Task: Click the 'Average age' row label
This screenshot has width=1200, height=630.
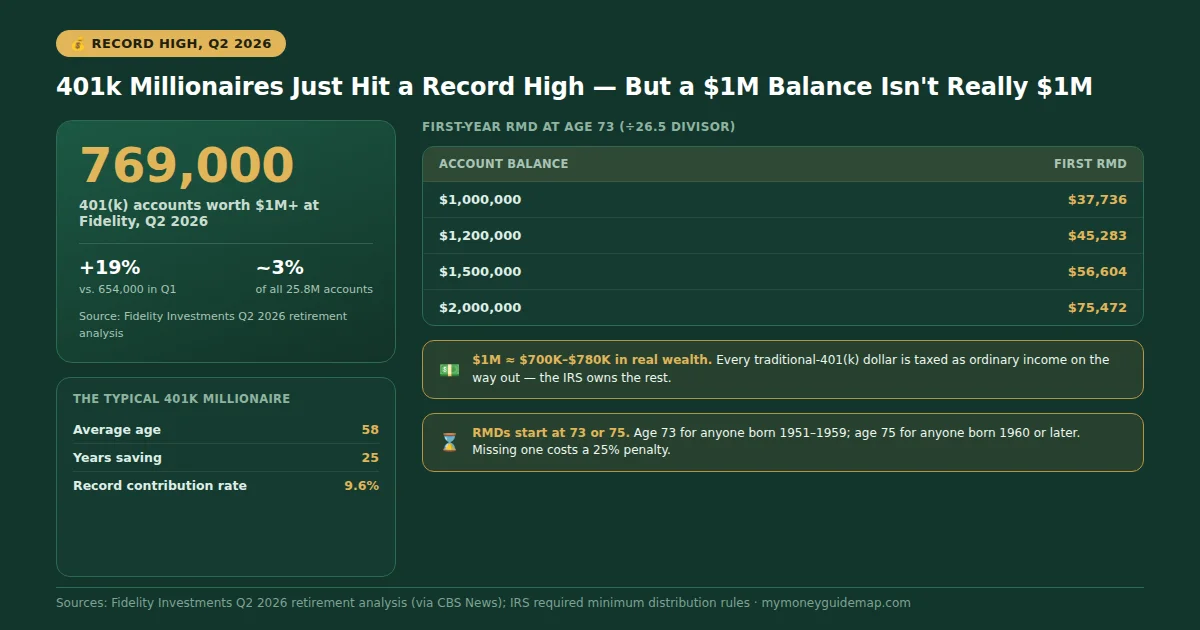Action: point(117,430)
